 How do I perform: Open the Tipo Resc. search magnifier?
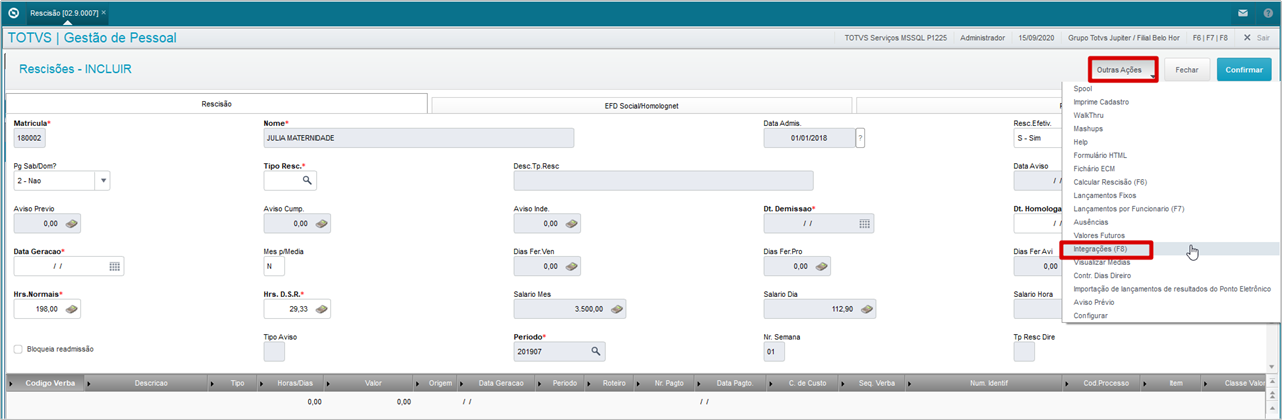307,180
